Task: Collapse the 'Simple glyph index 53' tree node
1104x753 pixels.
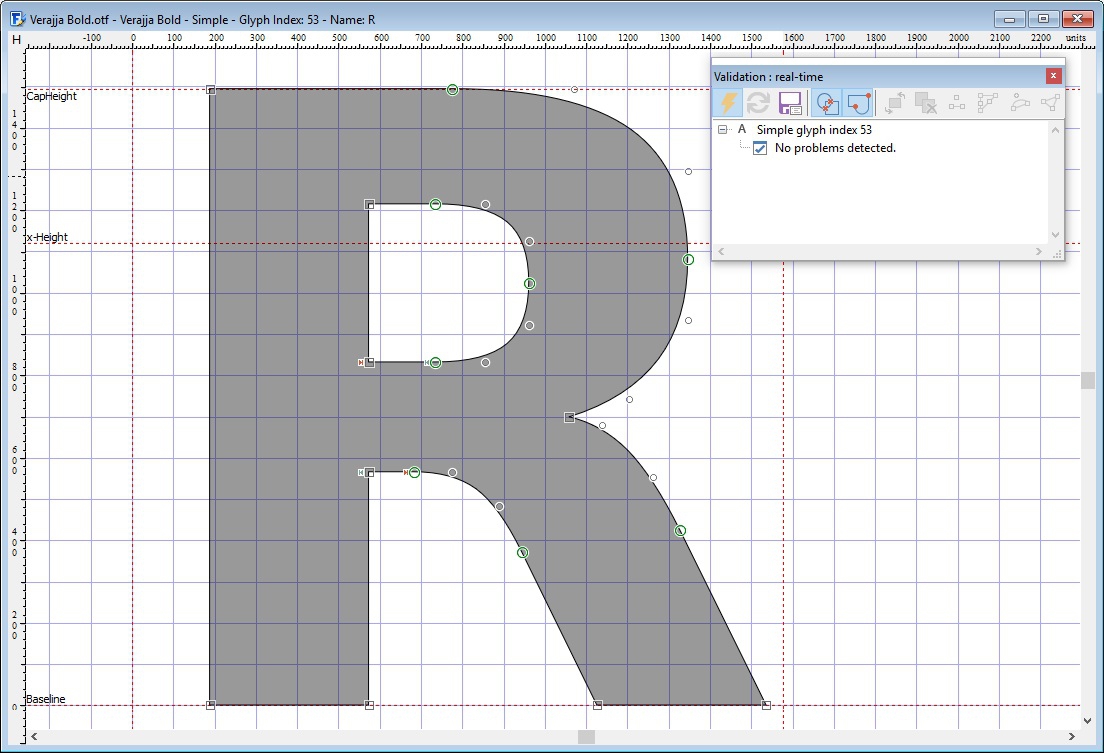Action: point(723,130)
